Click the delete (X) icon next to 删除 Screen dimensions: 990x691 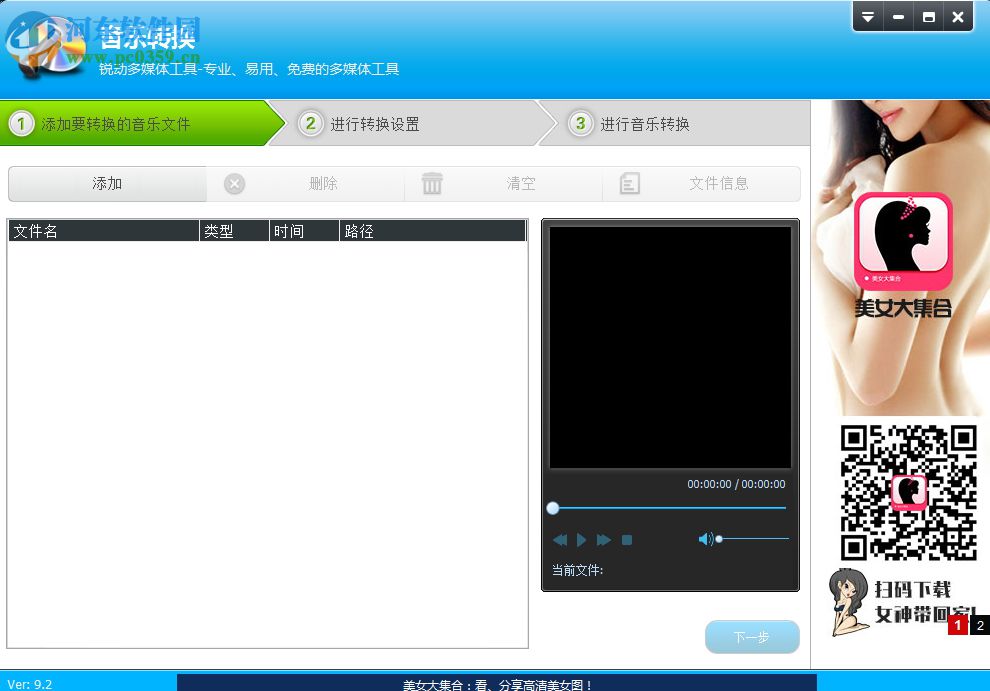(234, 183)
